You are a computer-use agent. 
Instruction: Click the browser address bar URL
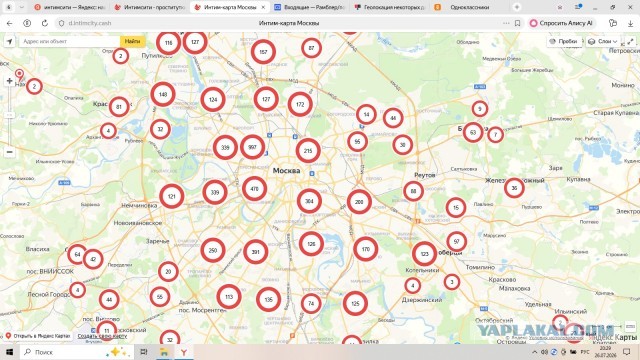click(x=90, y=23)
